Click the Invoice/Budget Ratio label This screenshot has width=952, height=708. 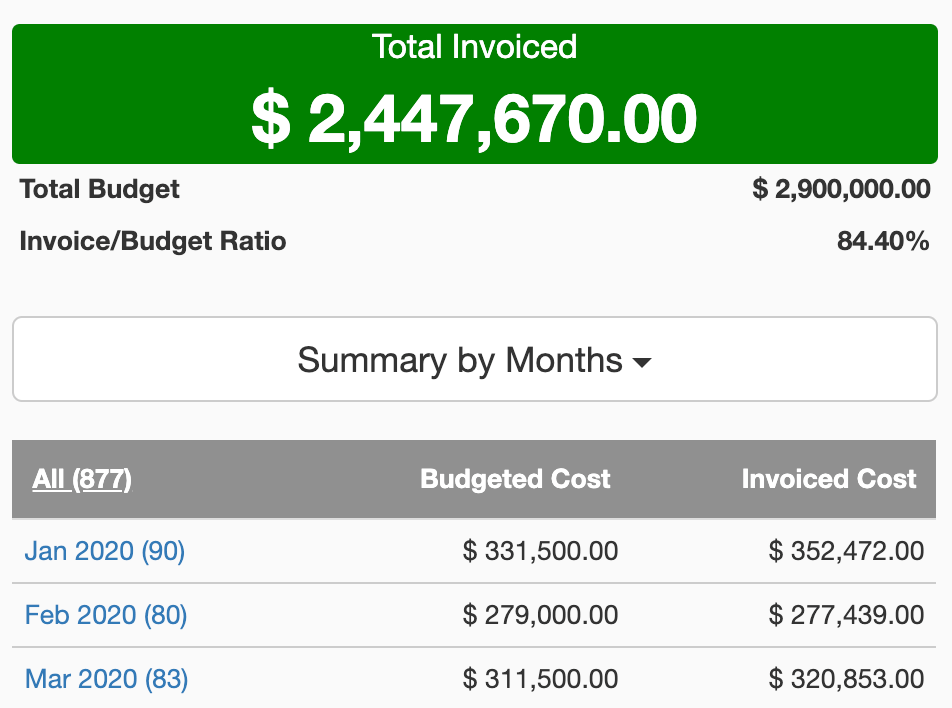tap(153, 241)
